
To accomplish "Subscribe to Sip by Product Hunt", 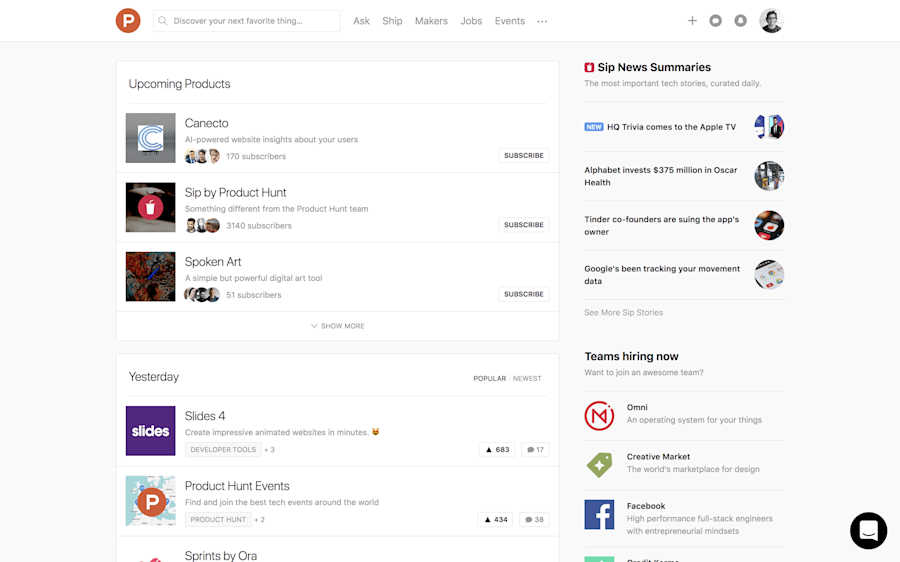I will tap(523, 225).
